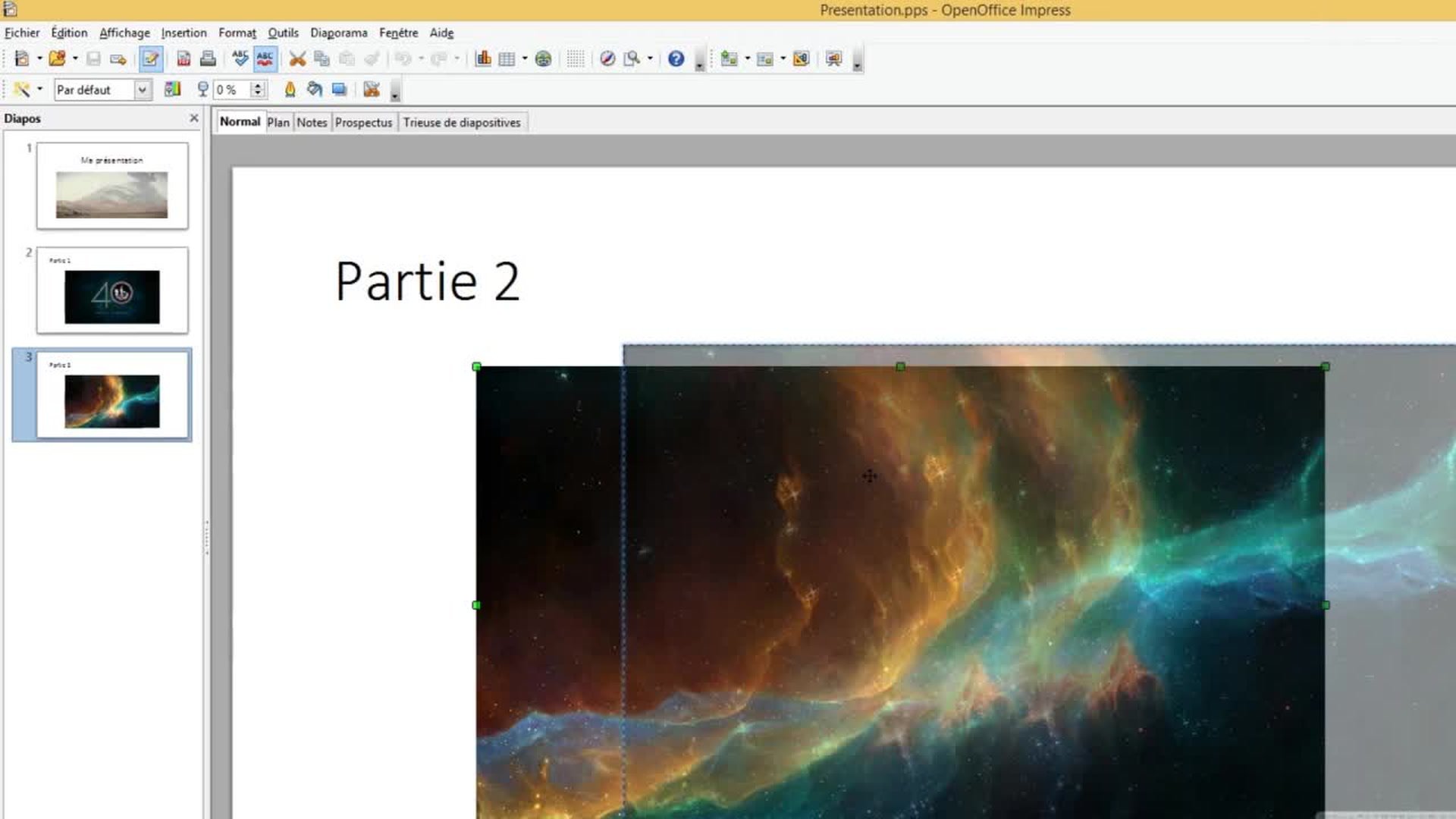
Task: Select slide 2 thumbnail Partie 1
Action: (x=112, y=290)
